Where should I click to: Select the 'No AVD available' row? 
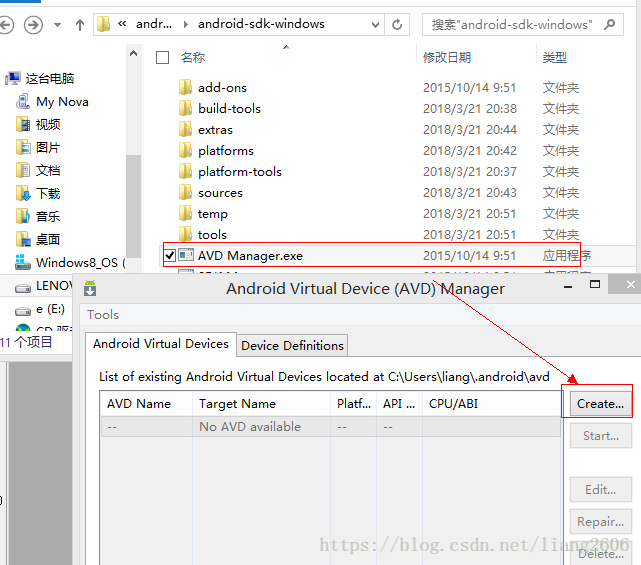331,427
